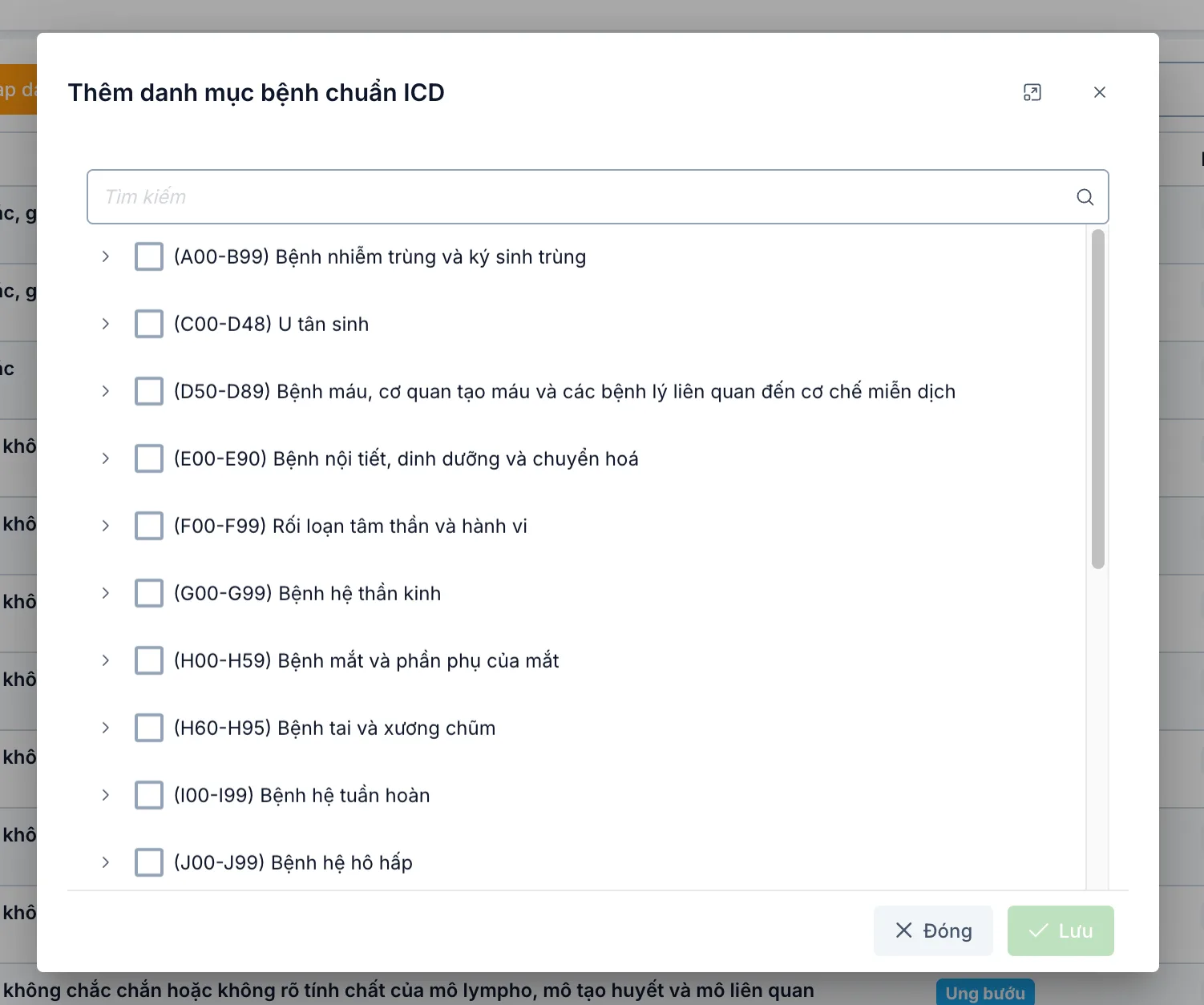
Task: Expand the (E00-E90) Bệnh nội tiết node
Action: (106, 458)
